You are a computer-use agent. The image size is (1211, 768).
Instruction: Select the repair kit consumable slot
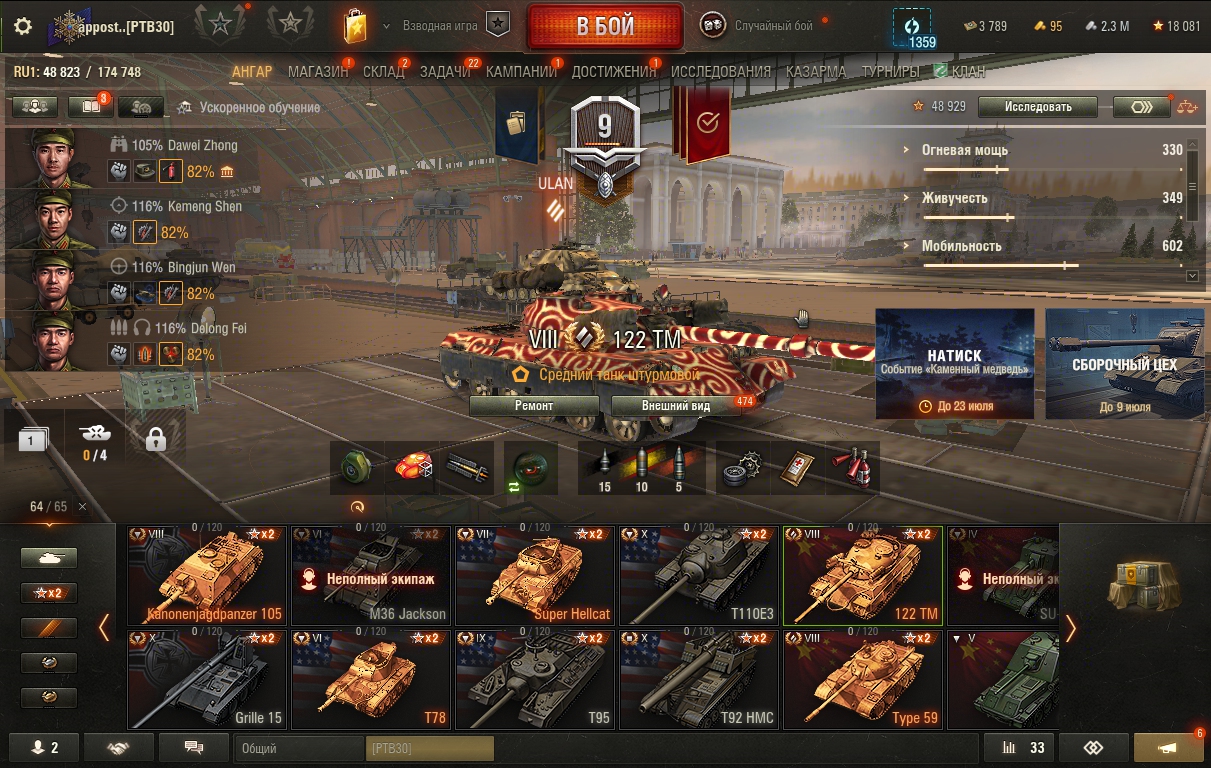(x=744, y=467)
